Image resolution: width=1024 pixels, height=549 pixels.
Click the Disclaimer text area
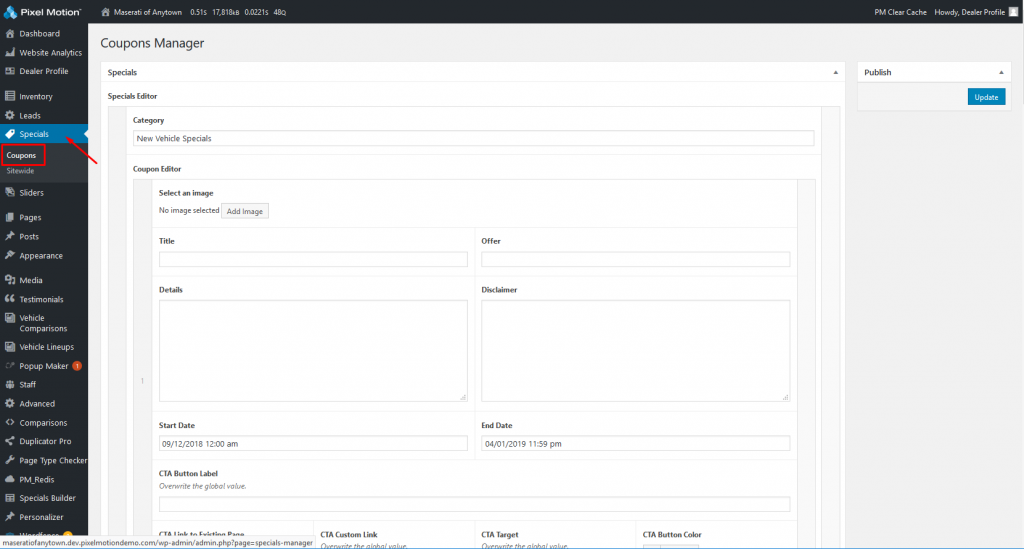coord(635,351)
